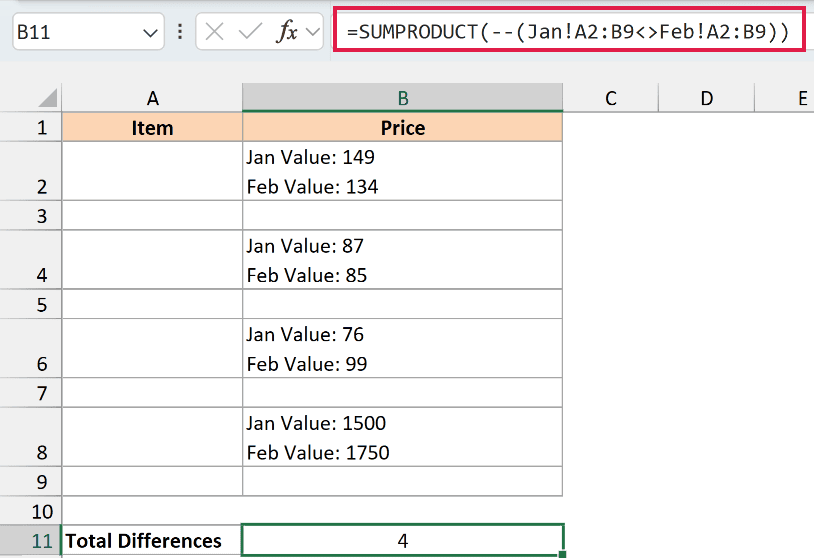This screenshot has height=558, width=814.
Task: Select column A header
Action: pyautogui.click(x=152, y=98)
